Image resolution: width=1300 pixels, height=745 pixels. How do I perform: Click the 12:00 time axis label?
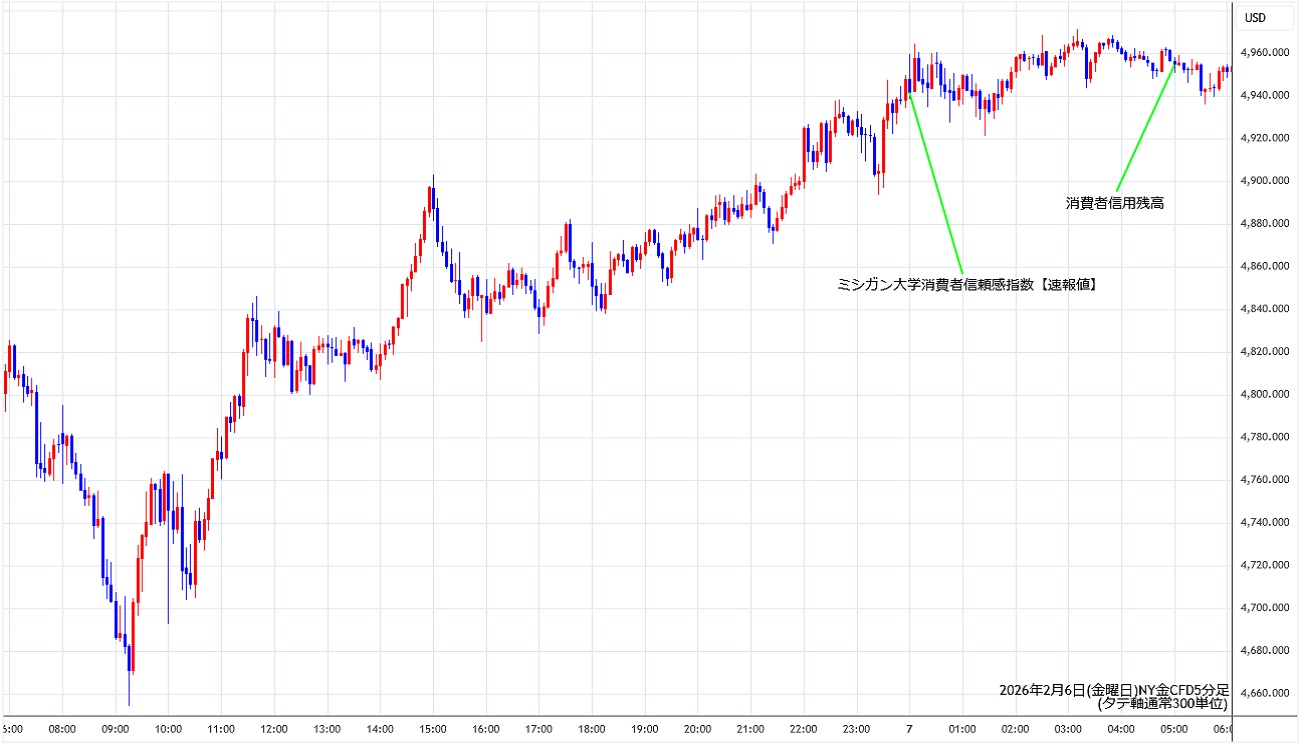pos(274,729)
